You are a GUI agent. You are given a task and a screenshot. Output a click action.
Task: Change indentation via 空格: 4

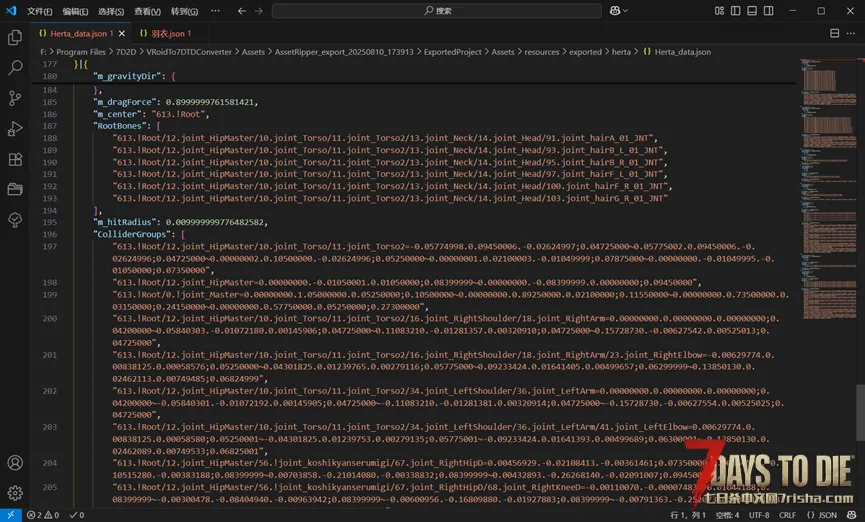pos(727,515)
